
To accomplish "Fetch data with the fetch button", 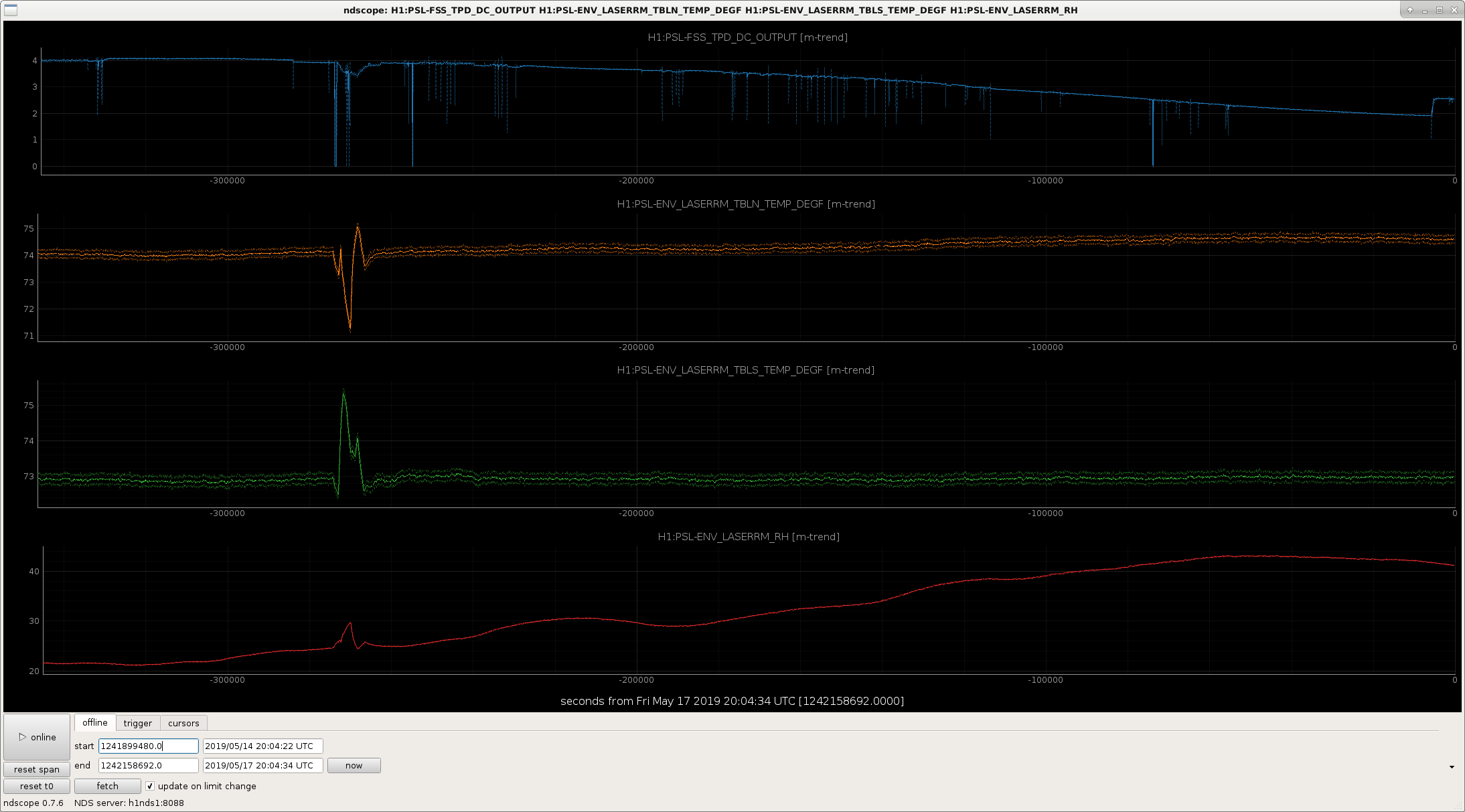I will point(107,786).
